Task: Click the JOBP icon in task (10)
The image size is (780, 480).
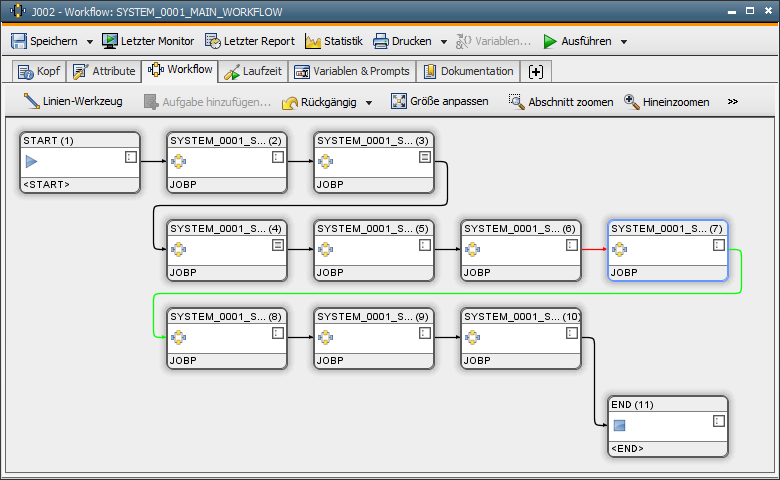Action: pos(473,338)
